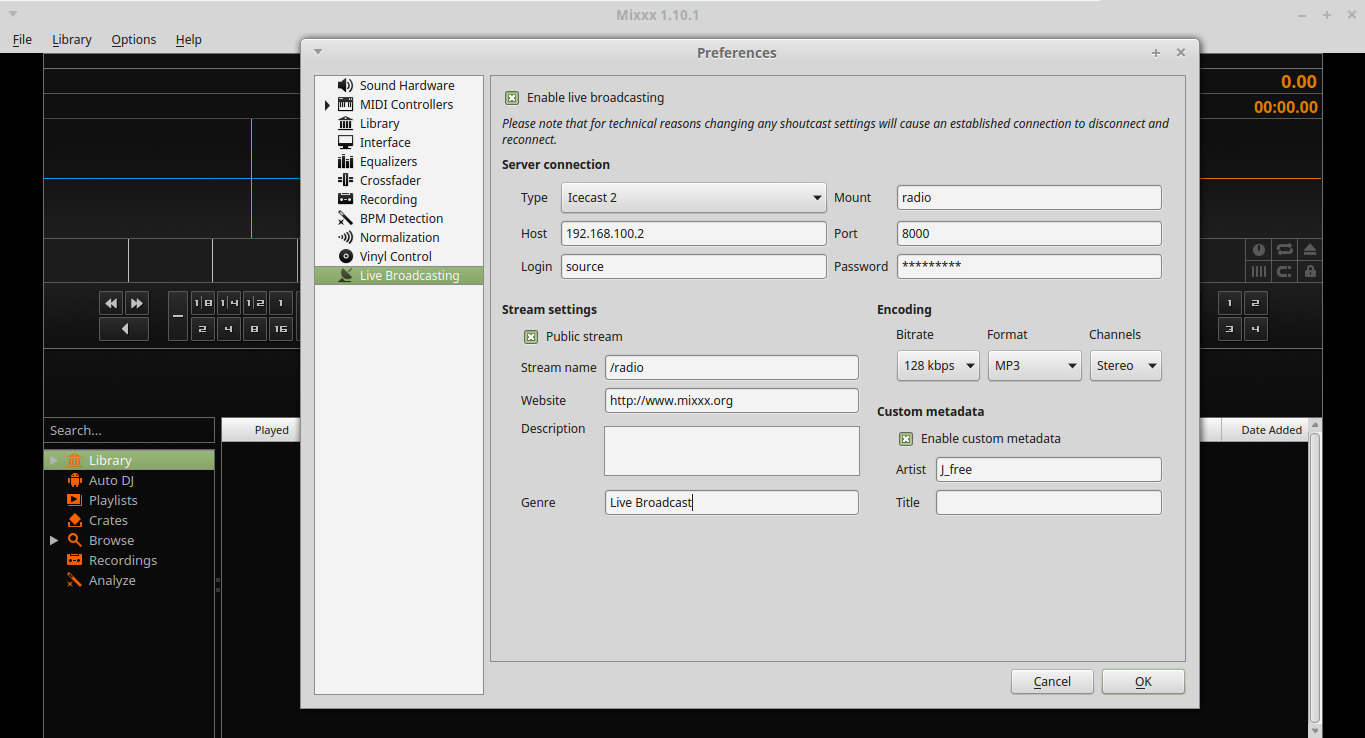The image size is (1365, 738).
Task: Click the empty Description text box
Action: pyautogui.click(x=732, y=451)
